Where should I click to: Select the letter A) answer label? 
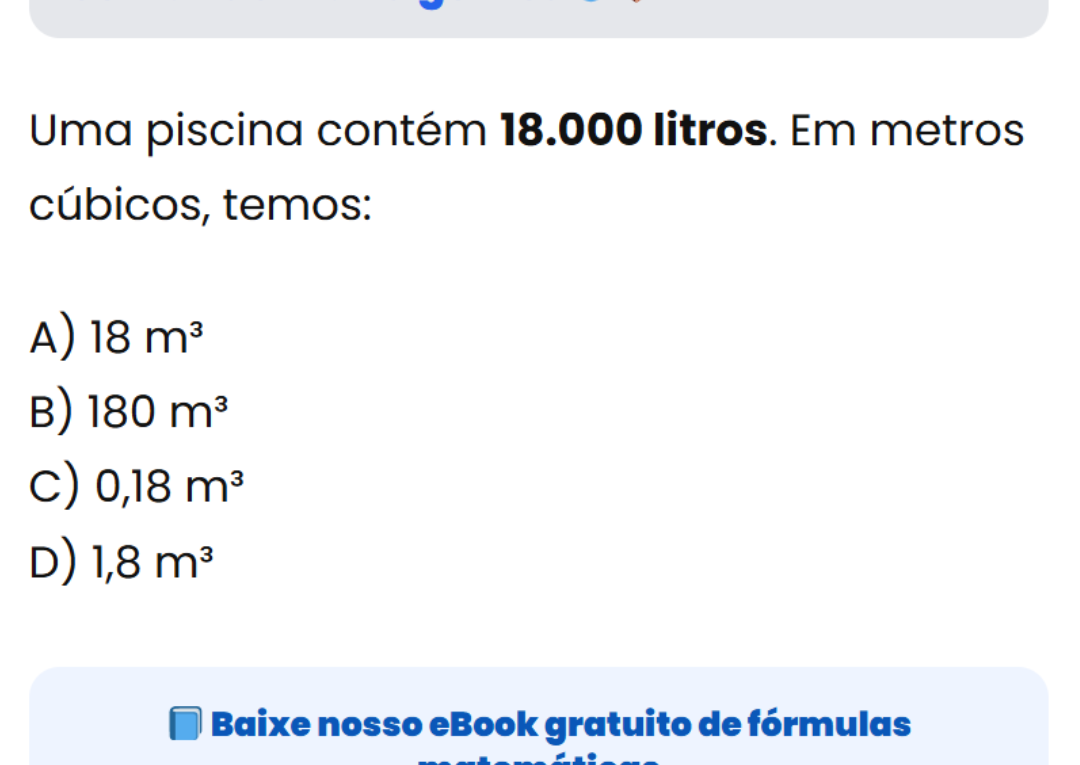point(52,337)
